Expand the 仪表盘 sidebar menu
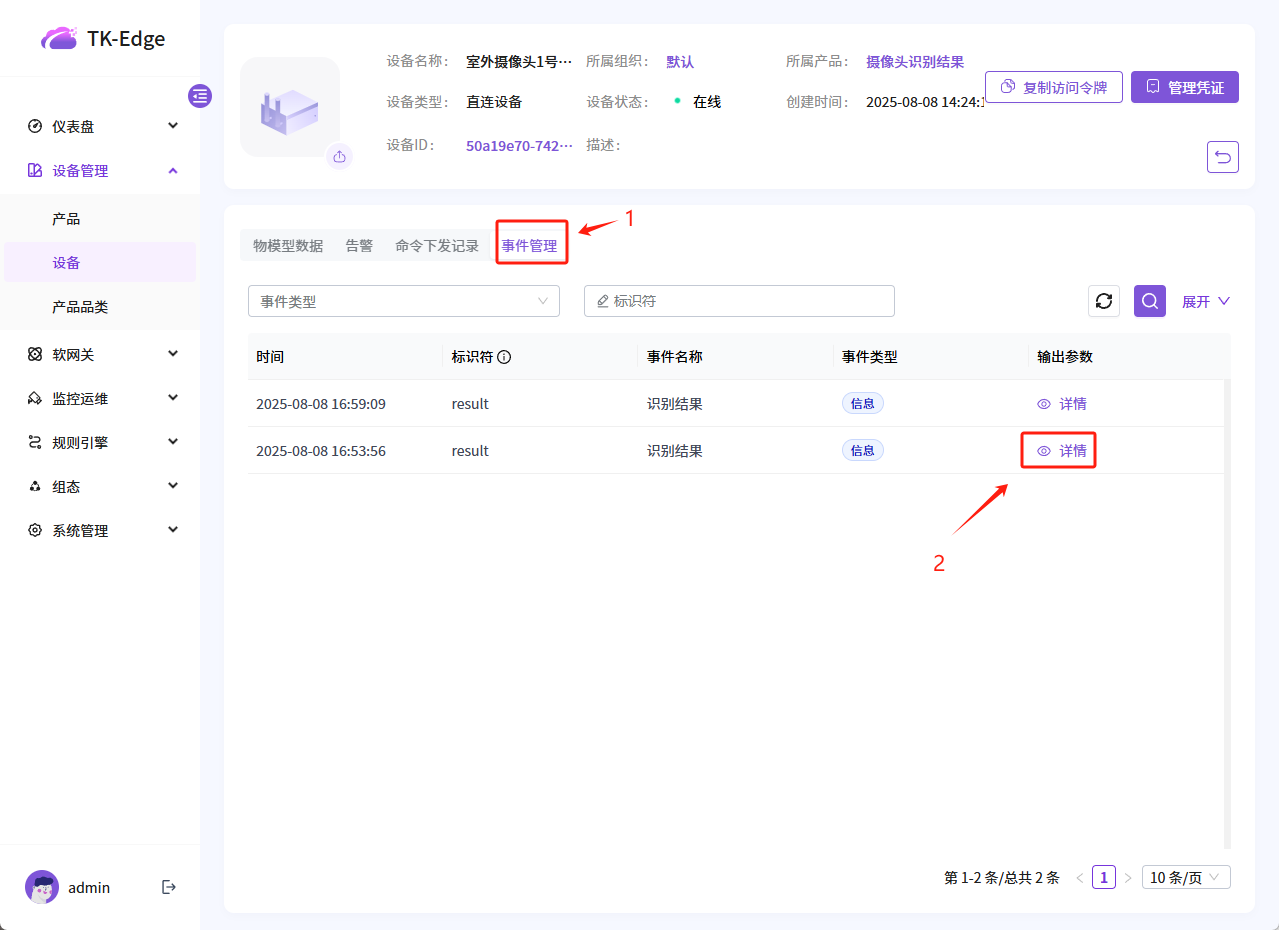Image resolution: width=1279 pixels, height=930 pixels. (x=100, y=126)
